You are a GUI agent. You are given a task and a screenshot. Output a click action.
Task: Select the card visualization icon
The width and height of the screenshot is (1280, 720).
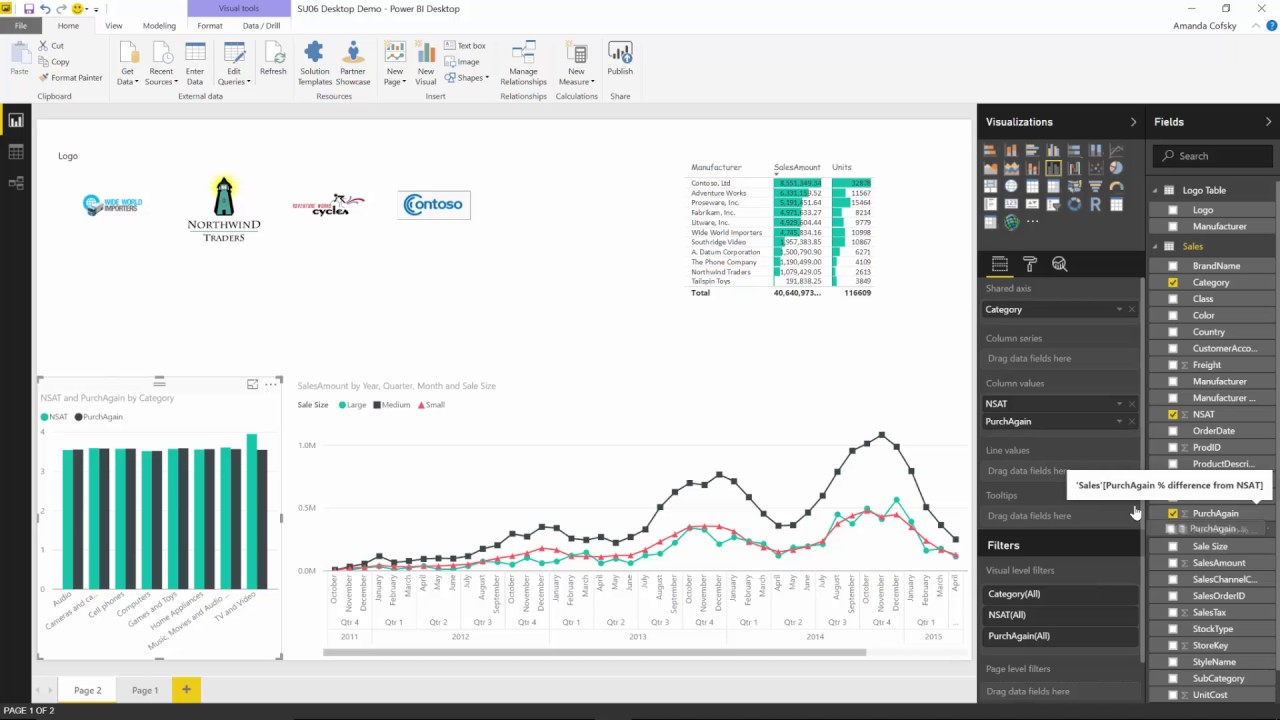[1011, 204]
